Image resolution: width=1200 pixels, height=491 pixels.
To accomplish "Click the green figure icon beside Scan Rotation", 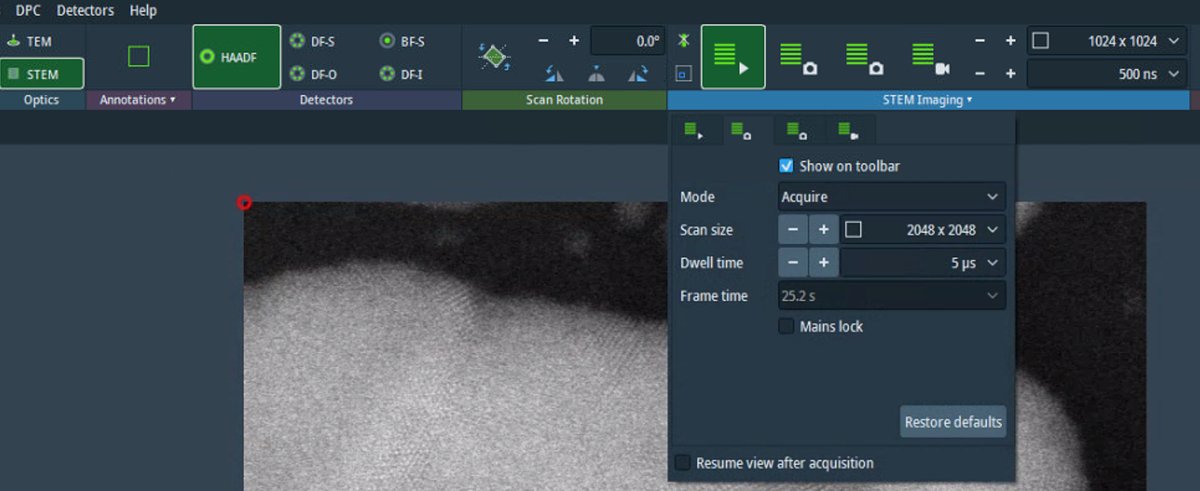I will coord(683,41).
